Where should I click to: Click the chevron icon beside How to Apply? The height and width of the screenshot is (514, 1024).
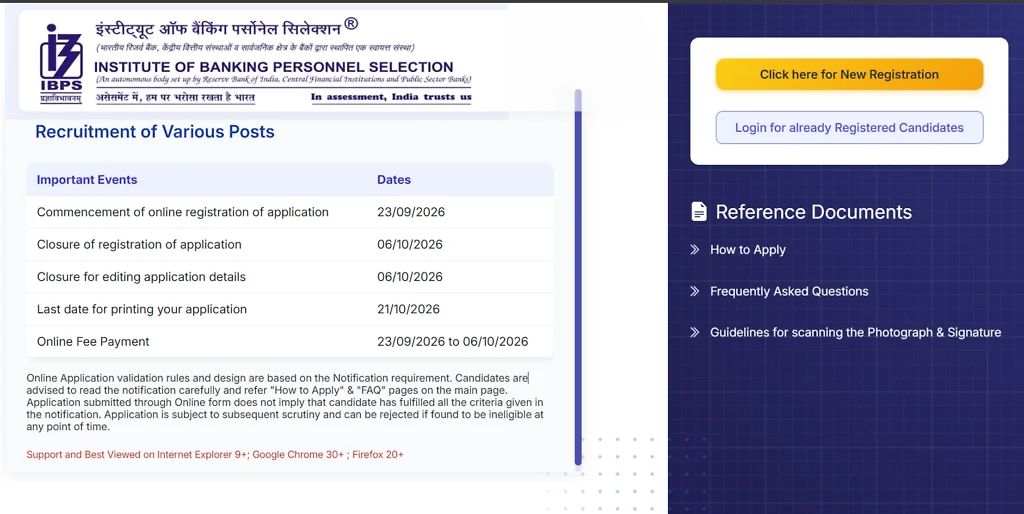coord(695,249)
